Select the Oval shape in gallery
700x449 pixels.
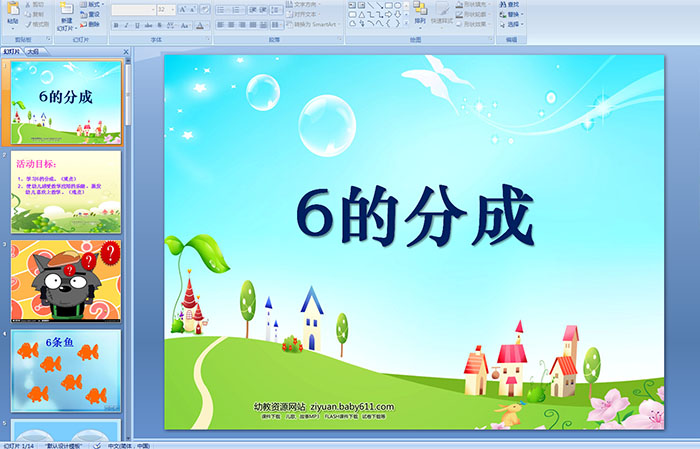[397, 5]
